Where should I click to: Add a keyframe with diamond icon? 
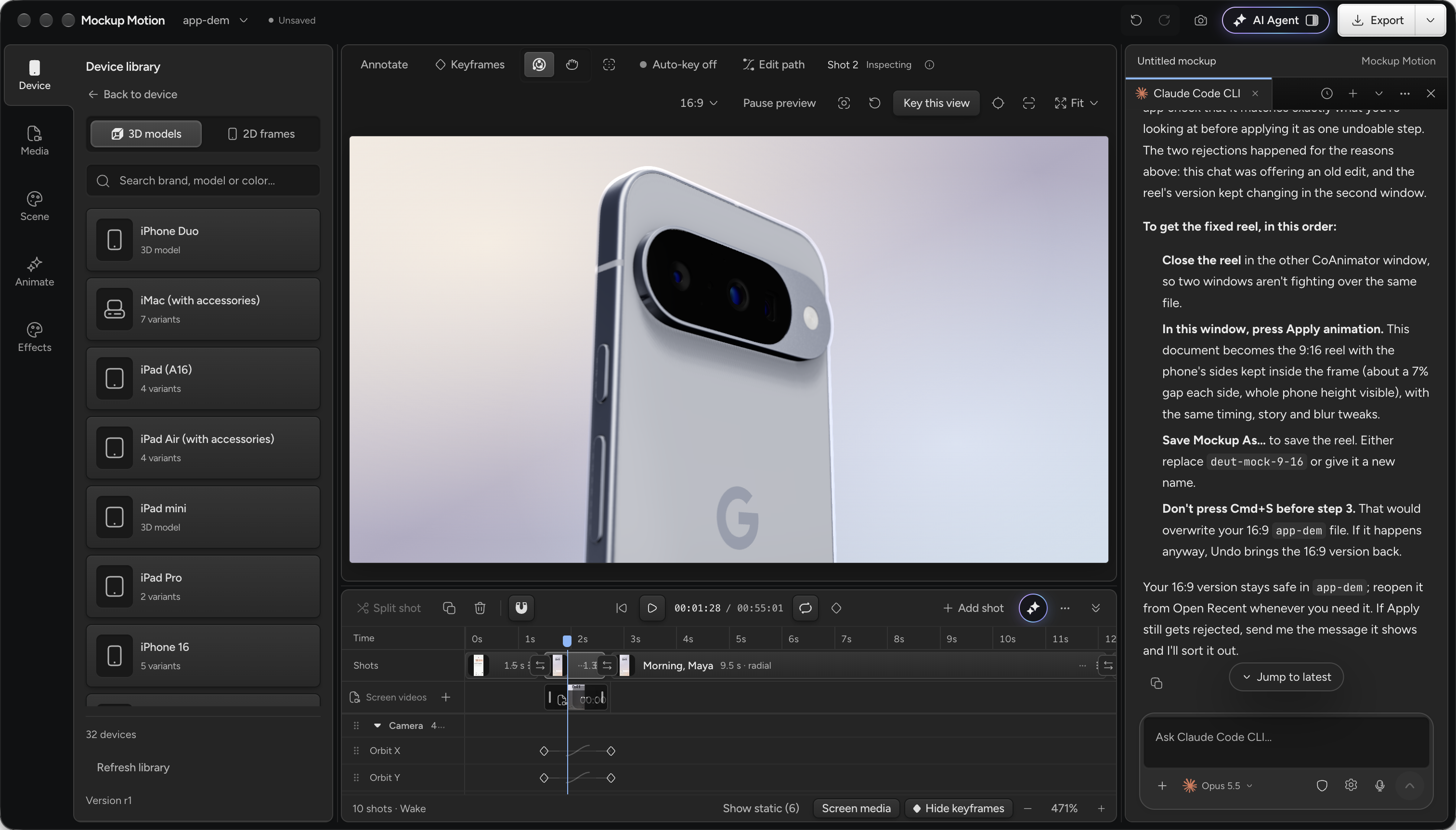[x=836, y=608]
